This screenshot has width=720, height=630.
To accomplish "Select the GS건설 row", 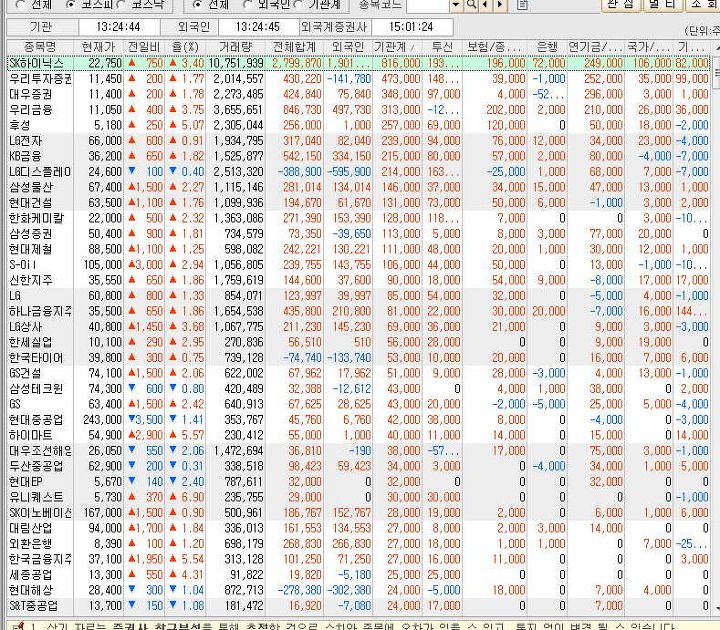I will [359, 373].
